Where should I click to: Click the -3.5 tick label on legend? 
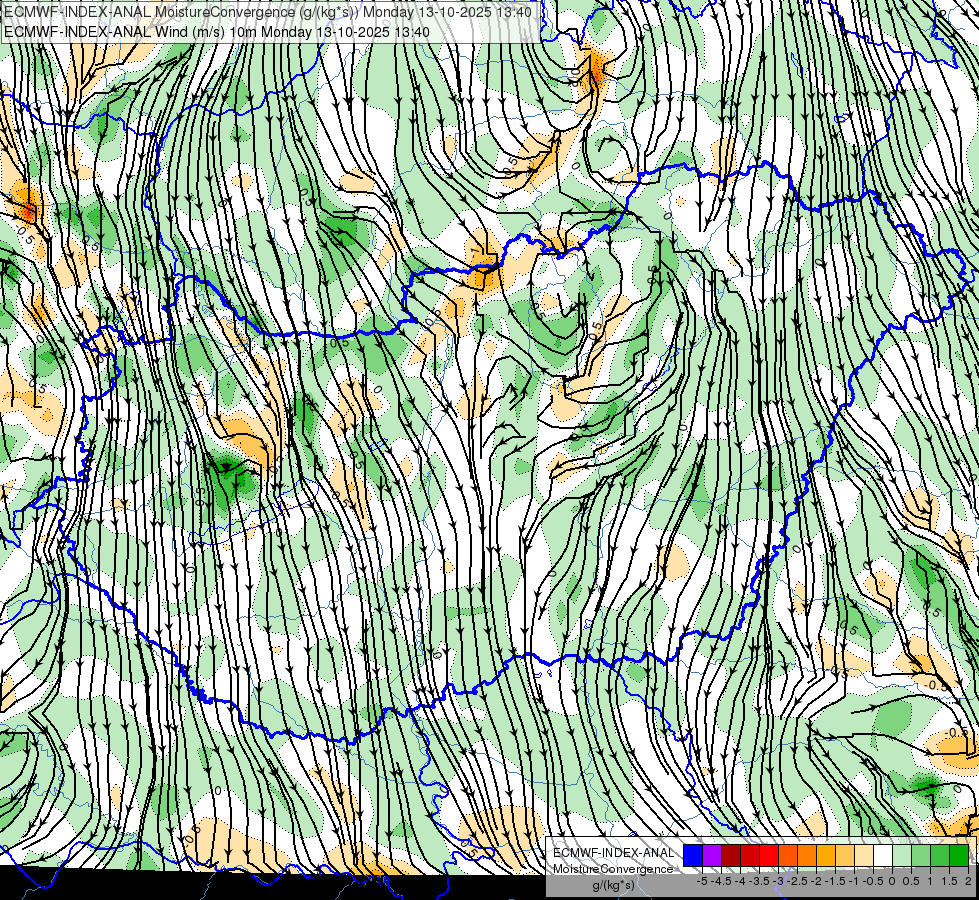759,881
